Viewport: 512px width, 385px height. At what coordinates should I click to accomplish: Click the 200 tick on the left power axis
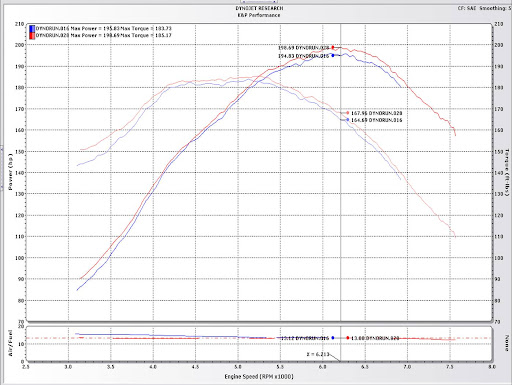pyautogui.click(x=19, y=45)
